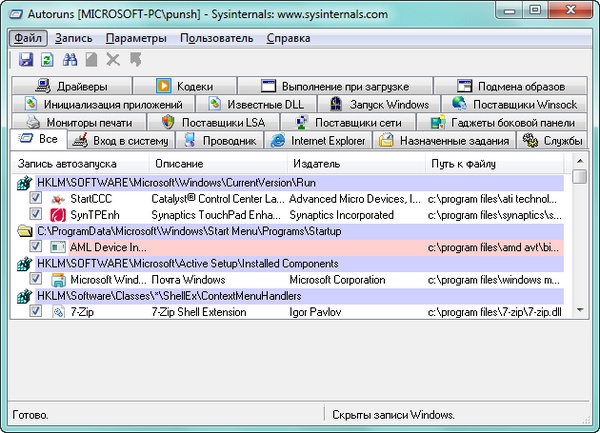Click the Save (floppy disk) toolbar icon

[x=26, y=60]
